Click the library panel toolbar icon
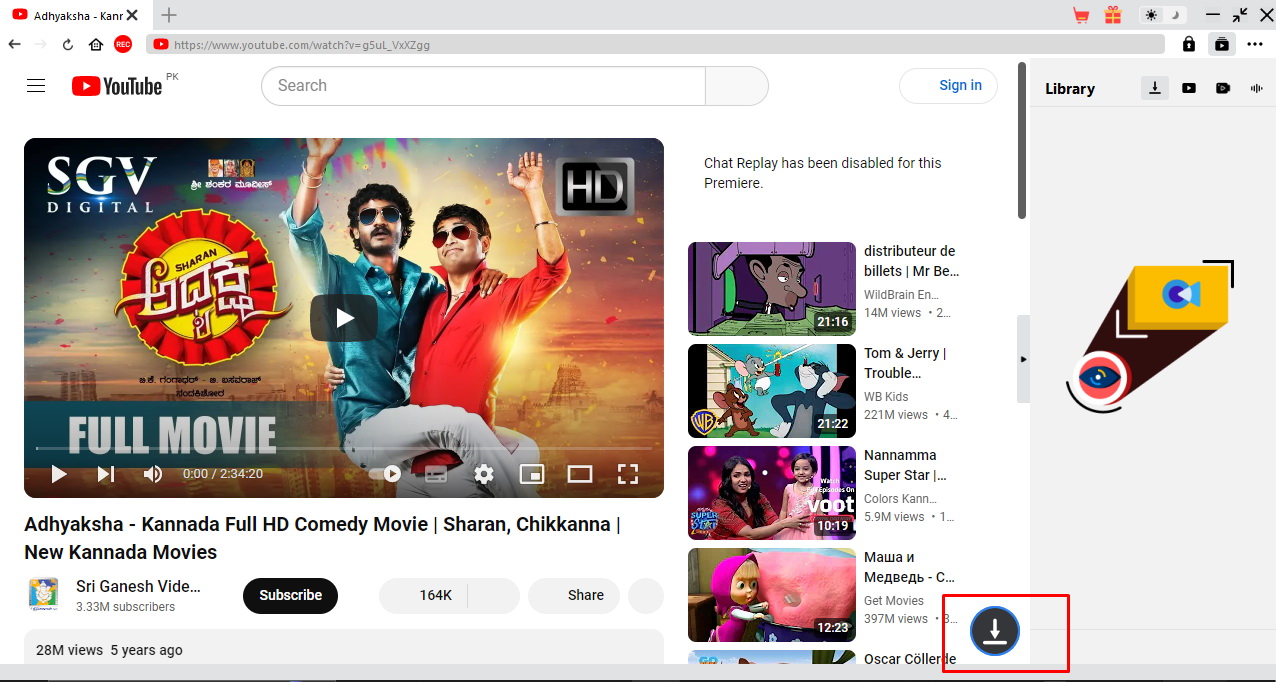Viewport: 1276px width, 682px height. [x=1222, y=44]
